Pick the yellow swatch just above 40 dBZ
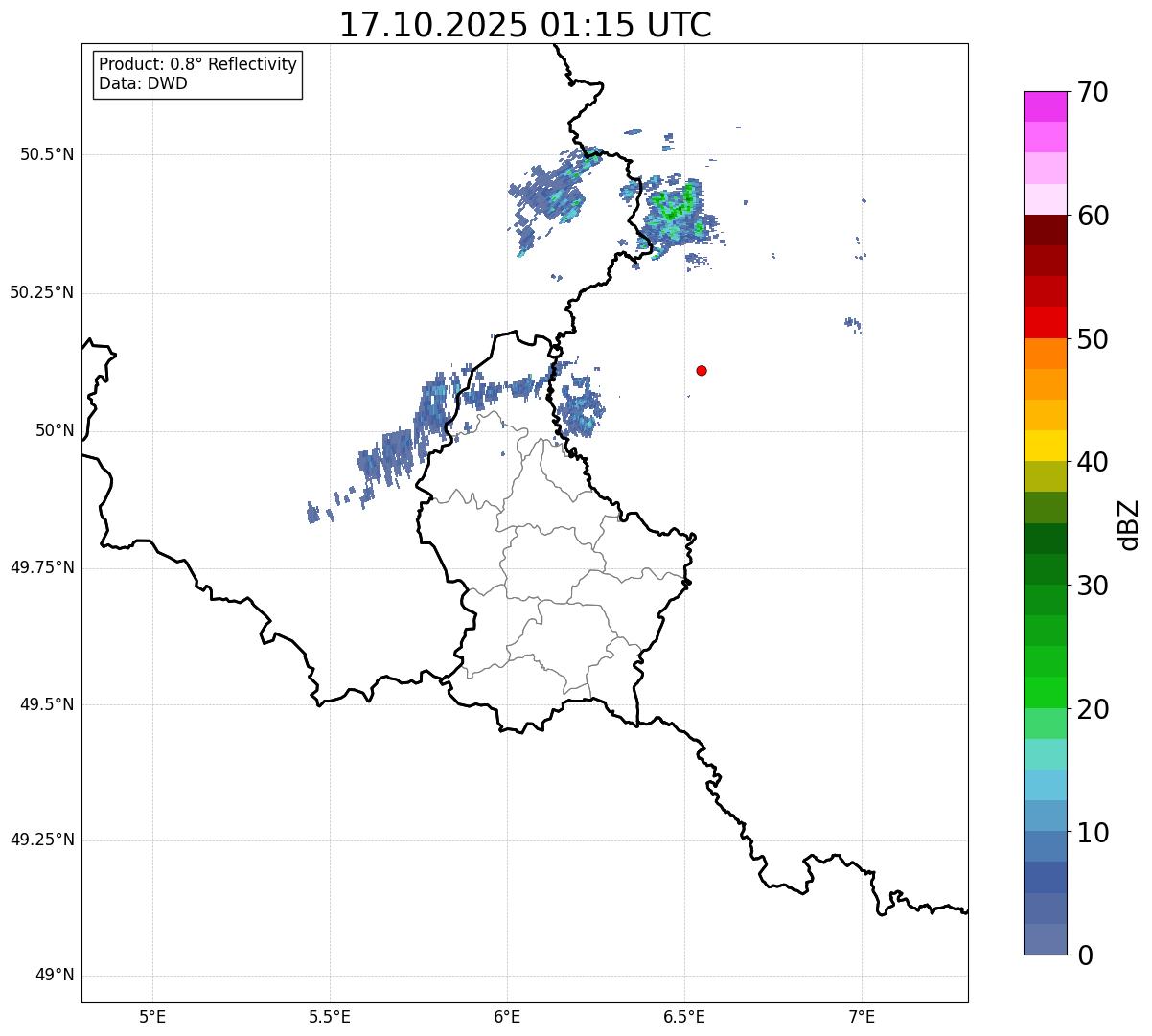 click(1045, 446)
